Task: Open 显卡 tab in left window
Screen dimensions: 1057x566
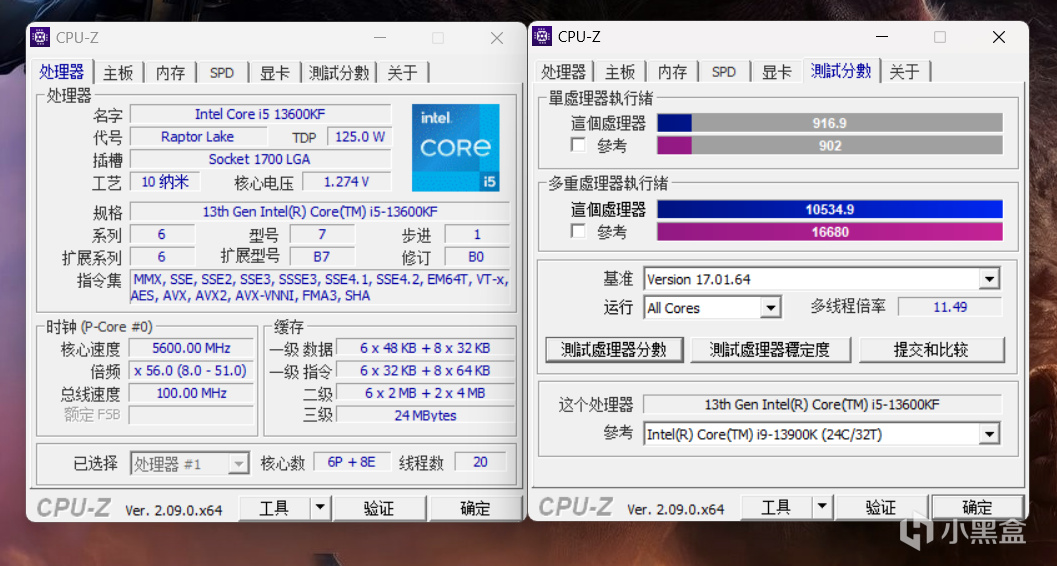Action: pyautogui.click(x=275, y=73)
